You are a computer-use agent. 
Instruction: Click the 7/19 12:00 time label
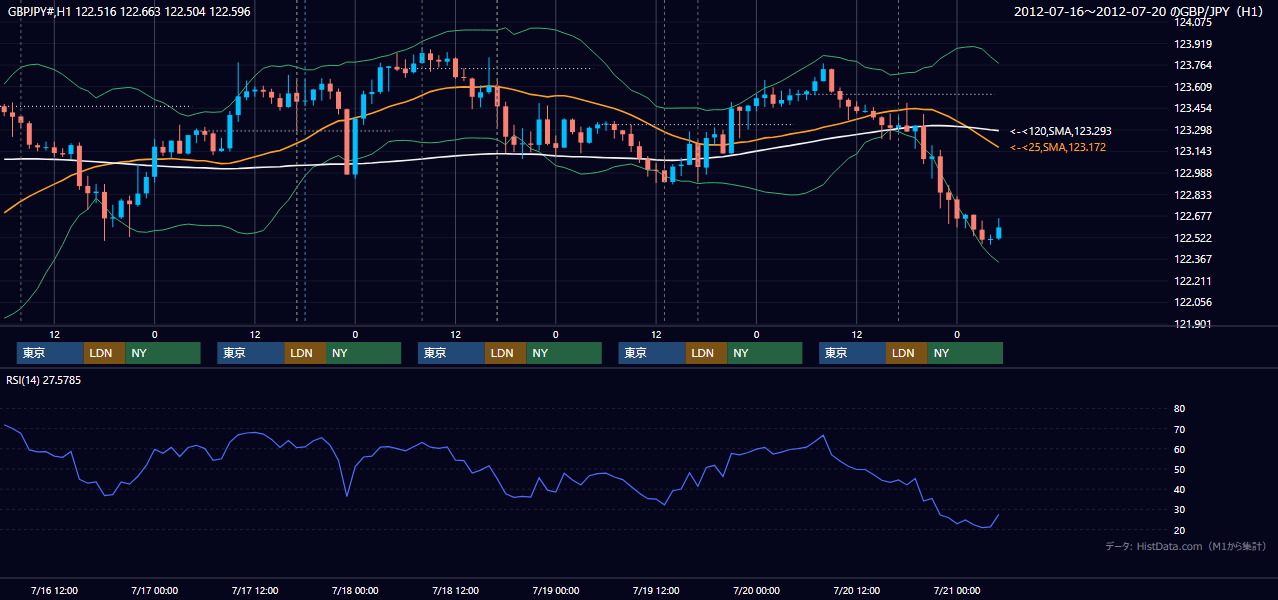(x=656, y=590)
